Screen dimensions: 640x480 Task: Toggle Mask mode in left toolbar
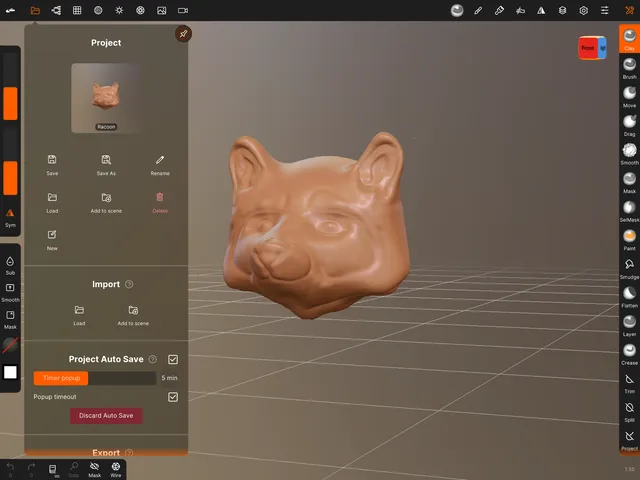coord(10,320)
